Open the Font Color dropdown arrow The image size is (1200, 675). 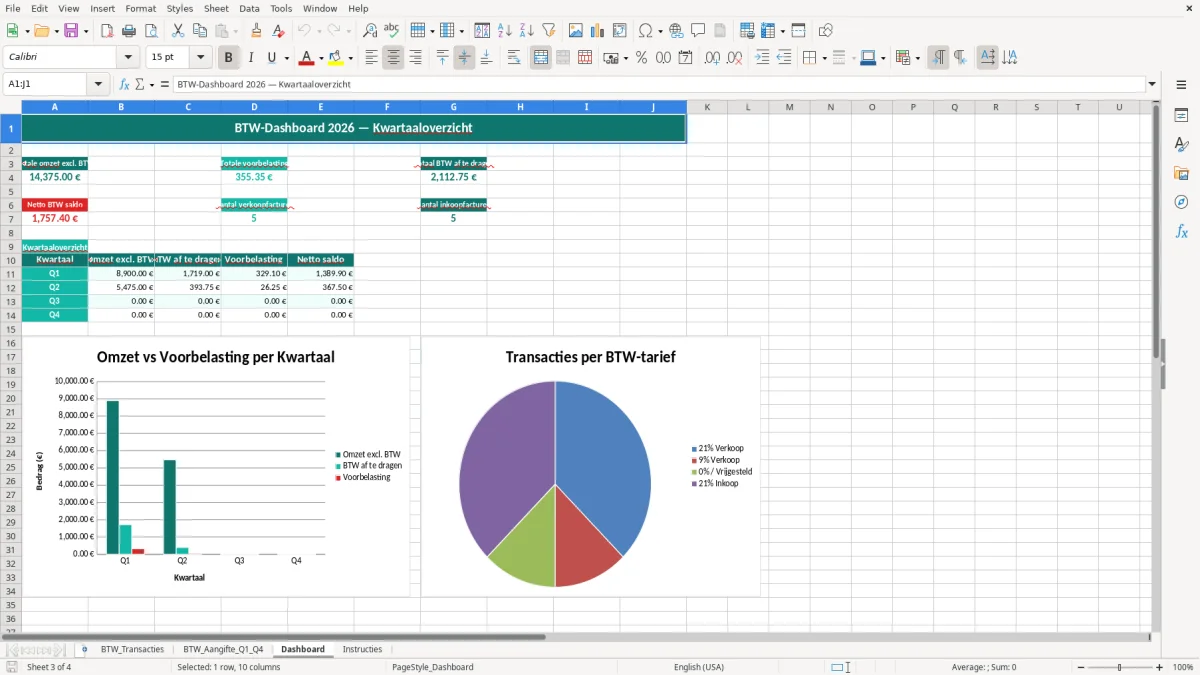(x=321, y=58)
